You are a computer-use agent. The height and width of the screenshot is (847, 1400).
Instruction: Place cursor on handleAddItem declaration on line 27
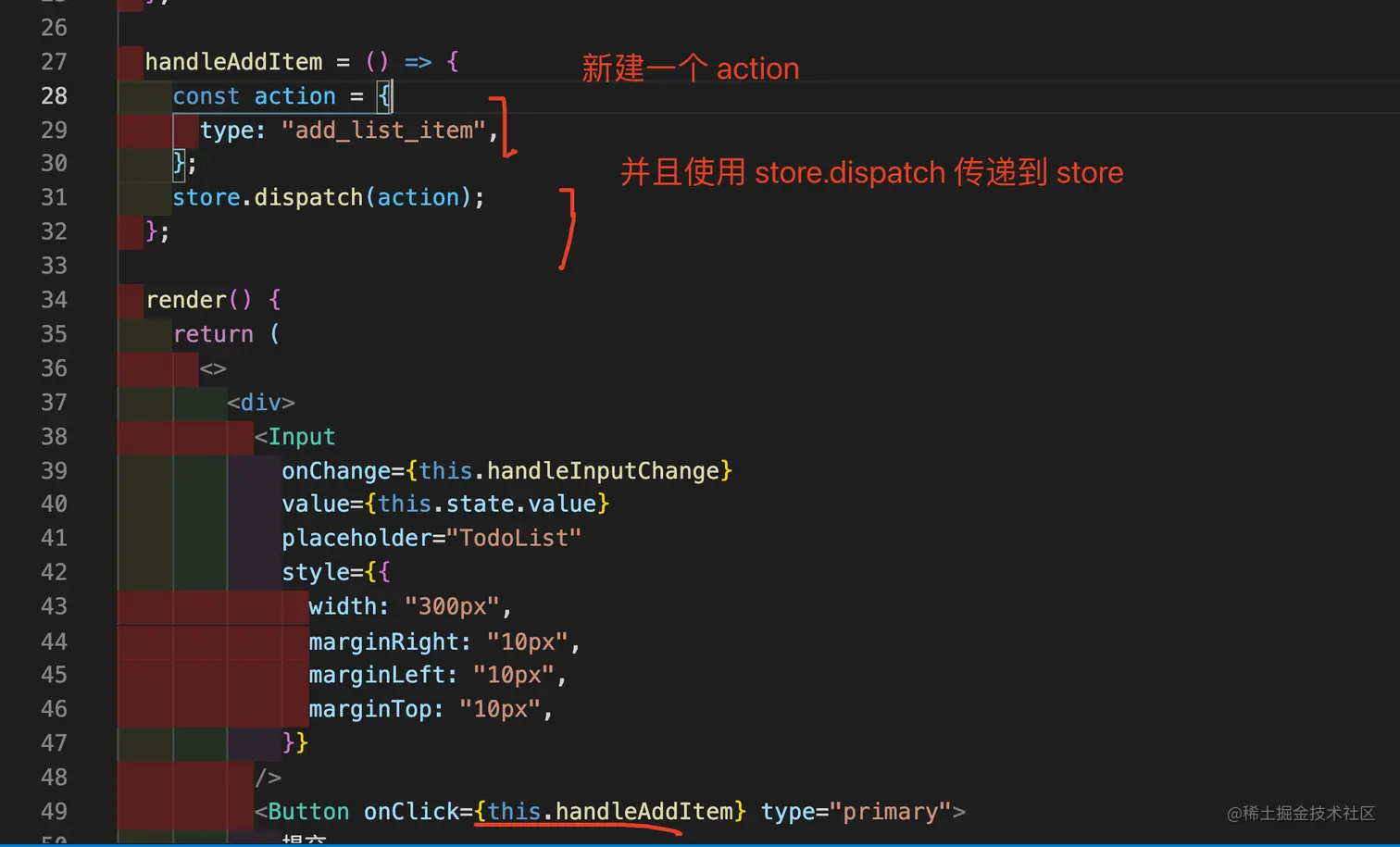[x=233, y=62]
